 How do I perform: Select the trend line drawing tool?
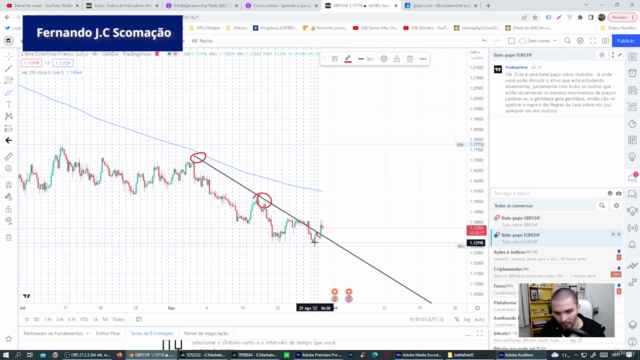(x=9, y=69)
